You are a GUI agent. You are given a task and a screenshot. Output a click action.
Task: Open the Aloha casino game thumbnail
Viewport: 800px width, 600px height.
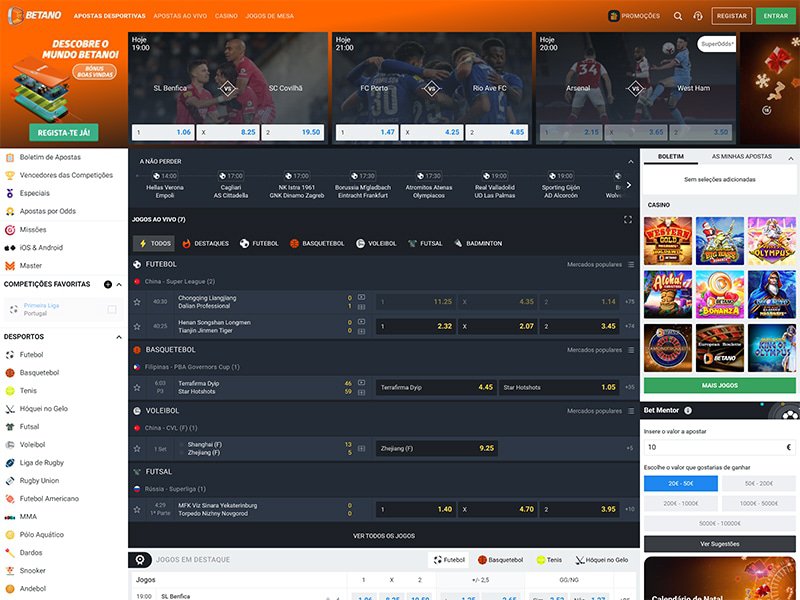pos(668,294)
